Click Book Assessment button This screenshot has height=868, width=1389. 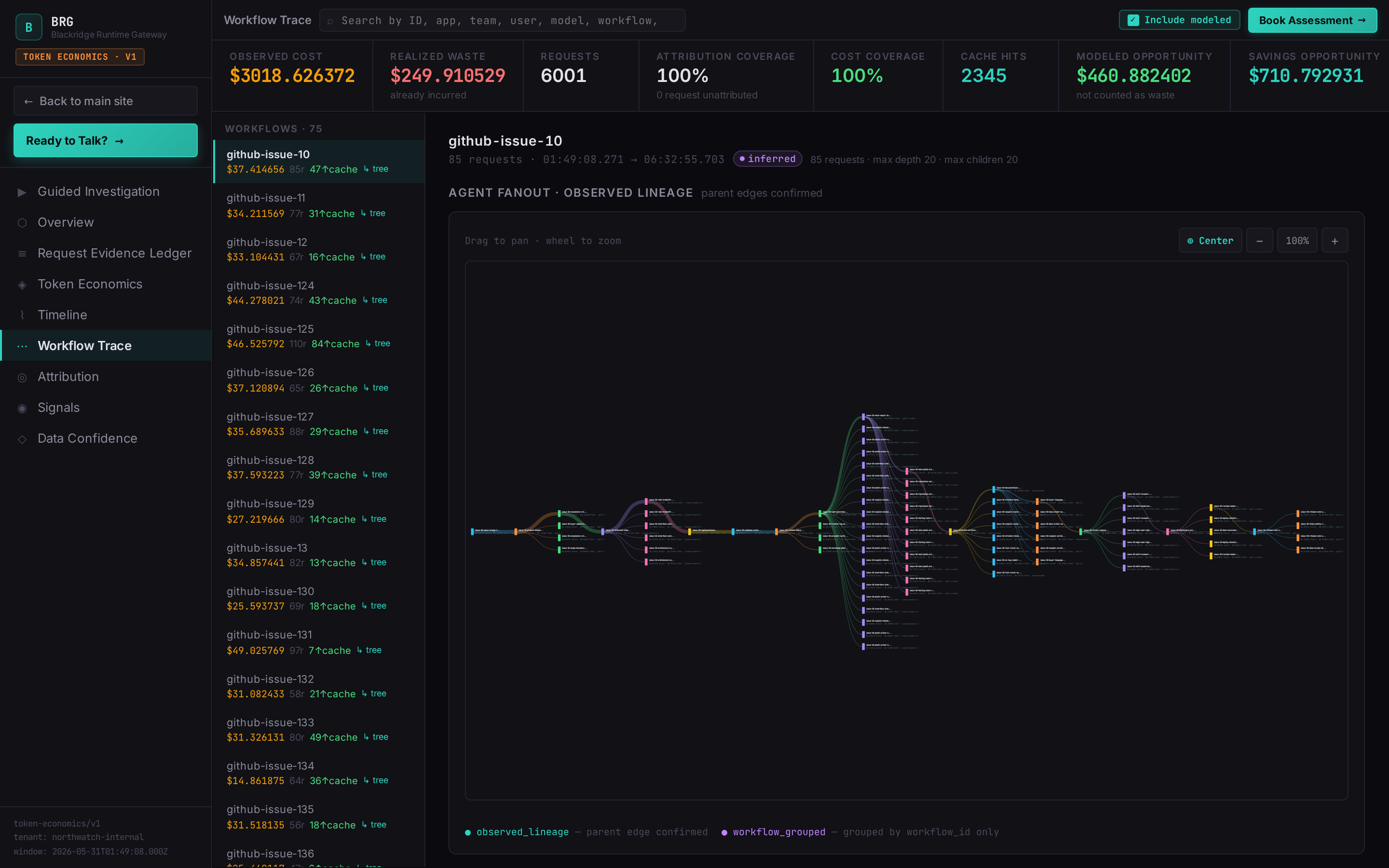pyautogui.click(x=1312, y=20)
